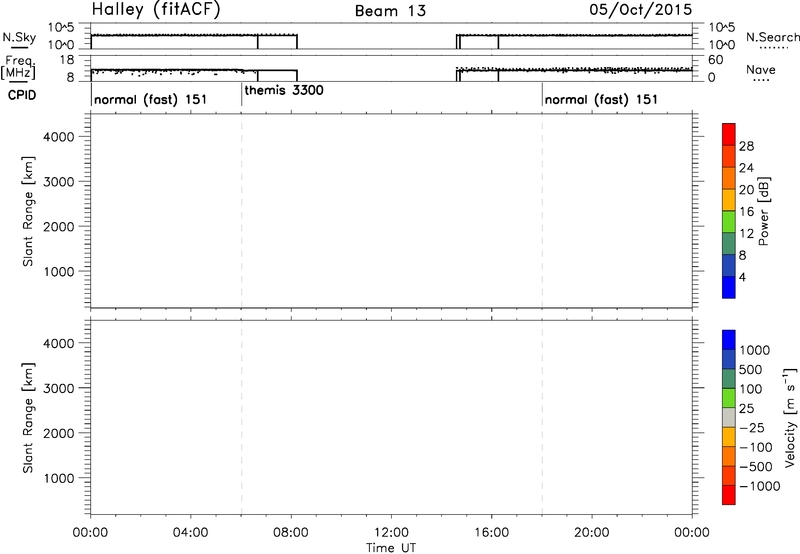Image resolution: width=800 pixels, height=554 pixels.
Task: Click the '-1000' tick label on the Velocity colorbar
Action: (x=760, y=486)
